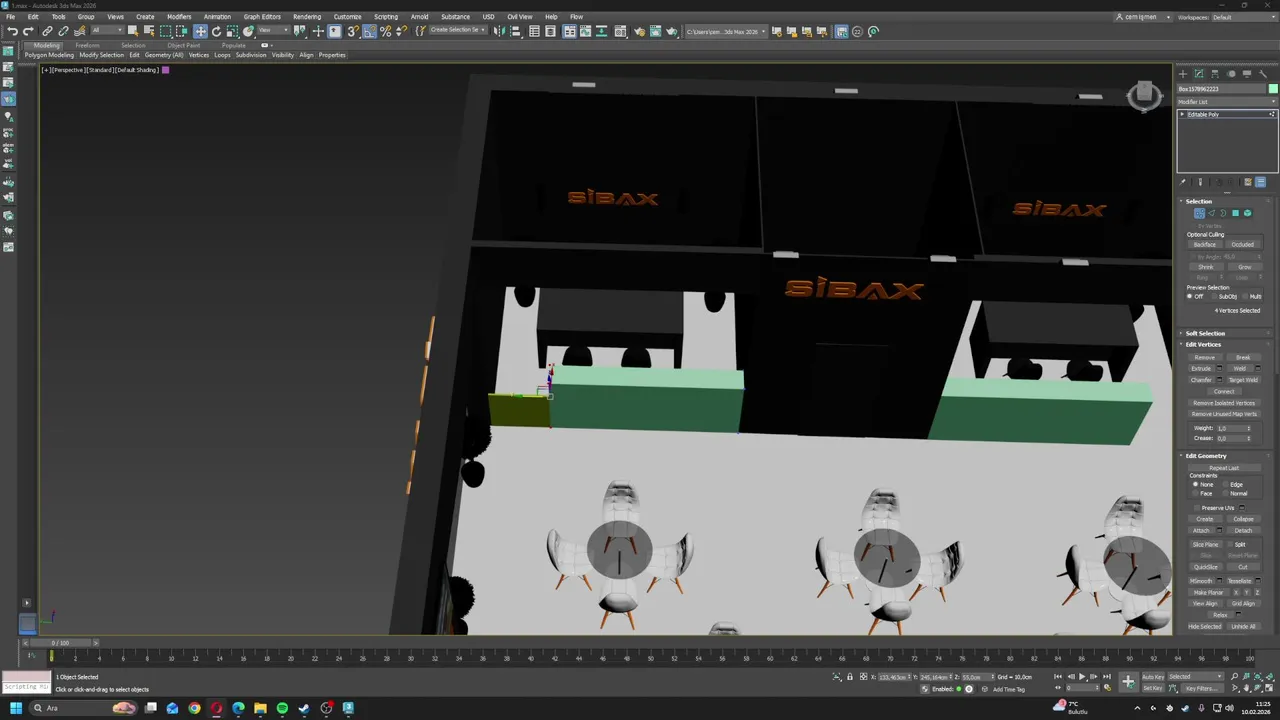
Task: Click the object color swatch
Action: tap(1273, 89)
